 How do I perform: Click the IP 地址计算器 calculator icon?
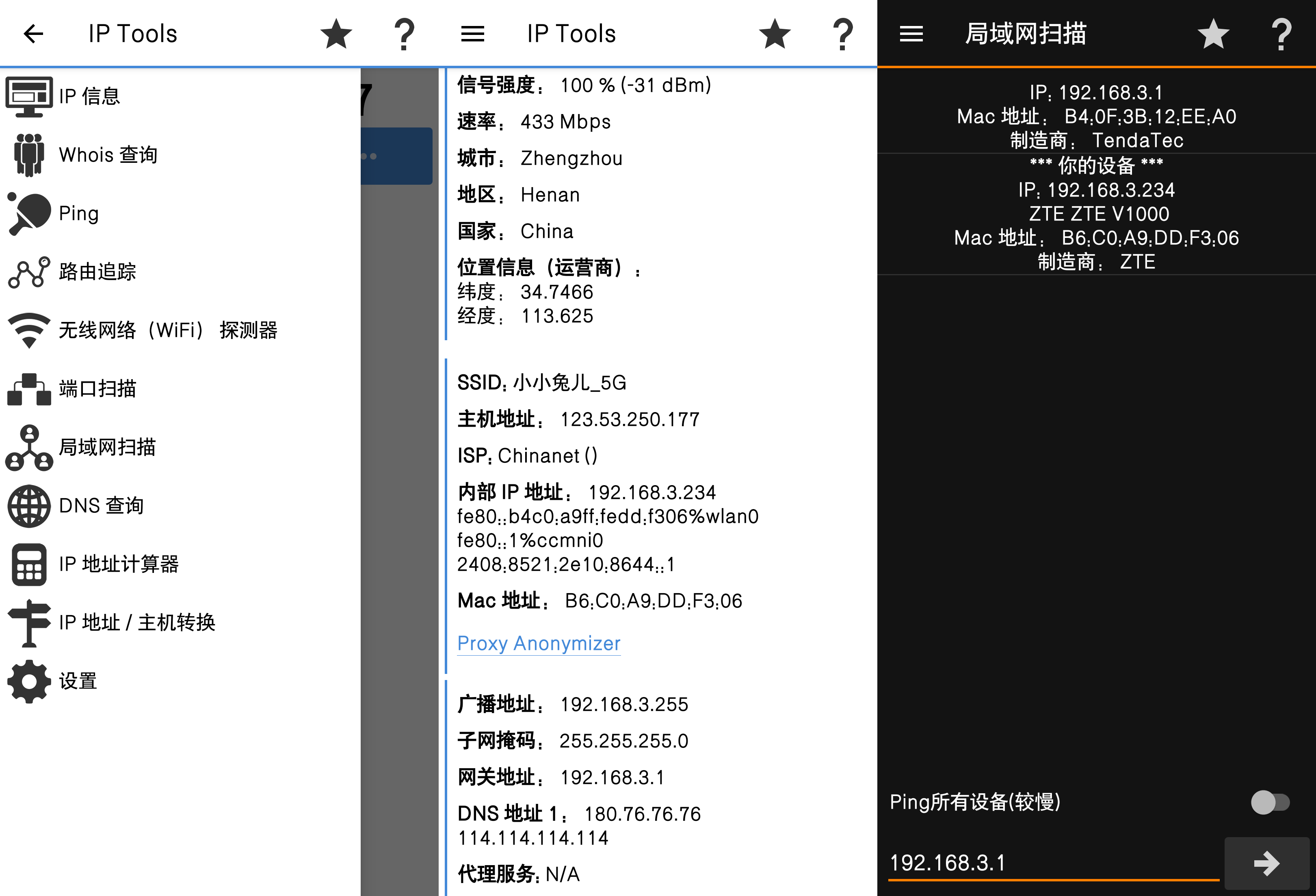pos(29,564)
